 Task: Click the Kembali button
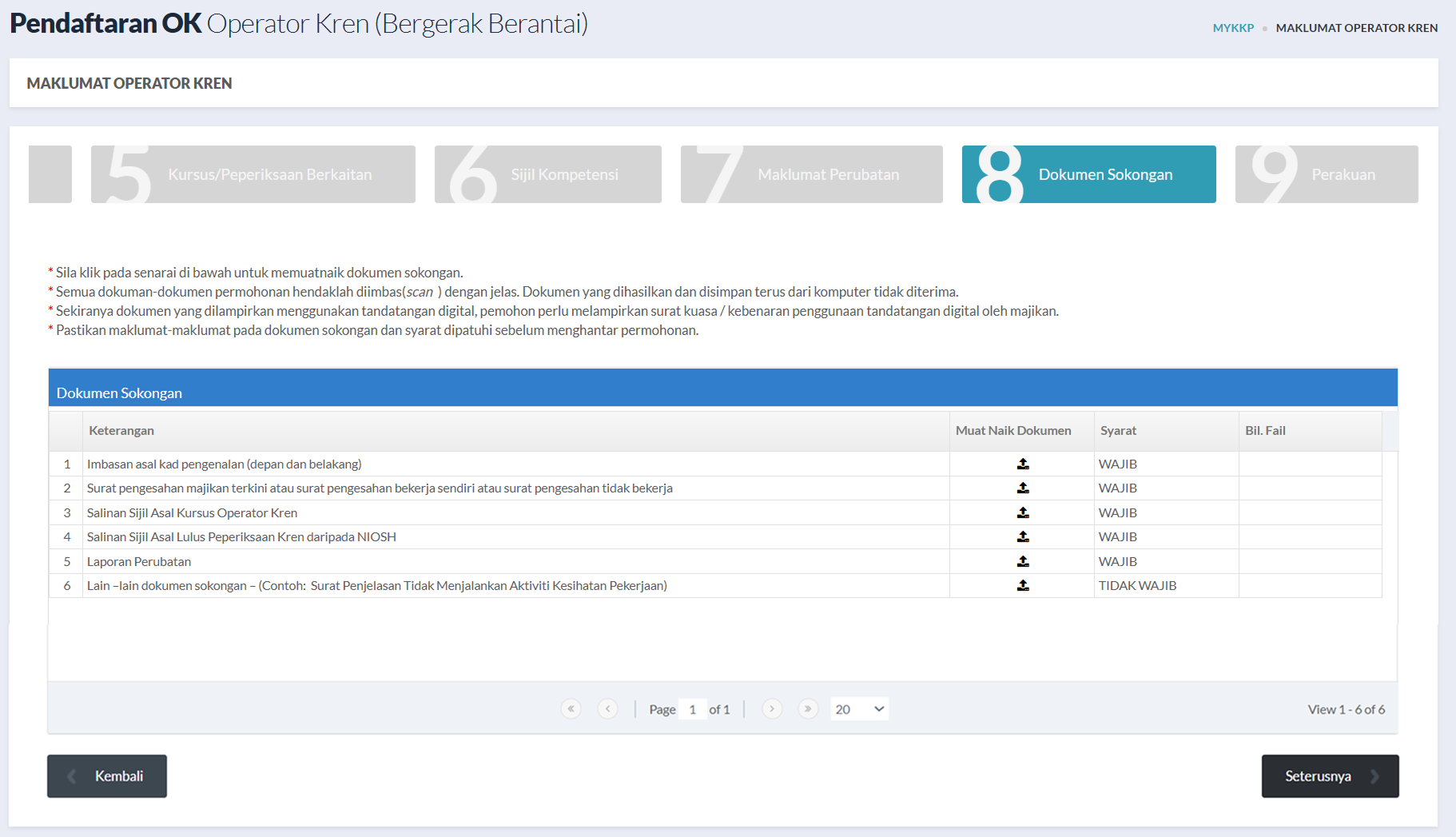(107, 776)
